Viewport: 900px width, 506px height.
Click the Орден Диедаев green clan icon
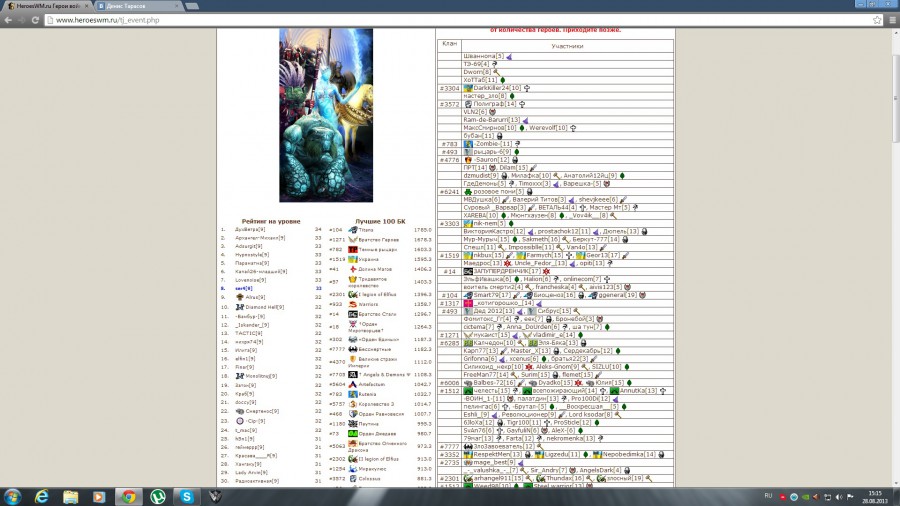[353, 434]
